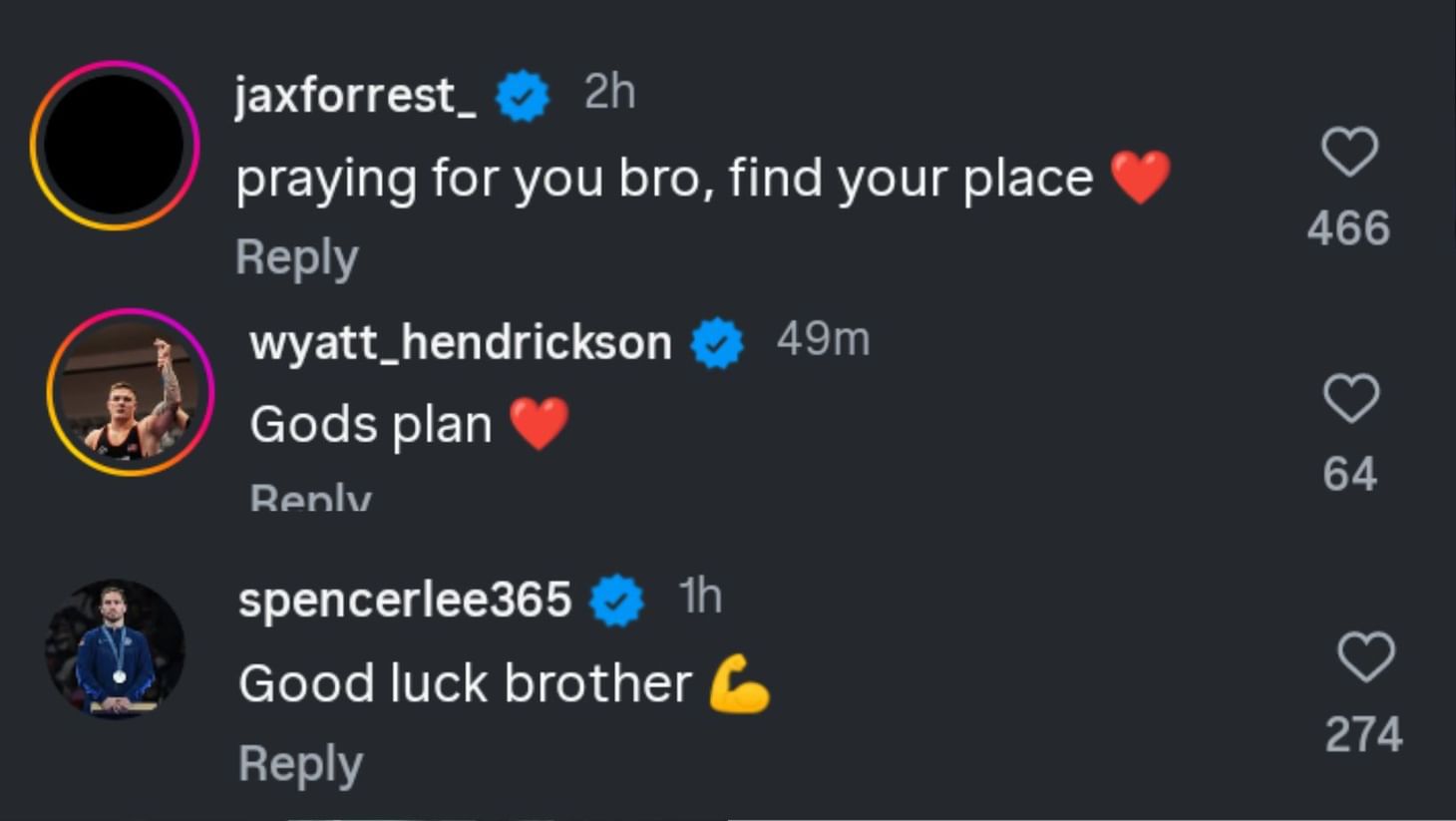This screenshot has height=821, width=1456.
Task: Click the 49m timestamp on wyatt's comment
Action: pyautogui.click(x=824, y=340)
